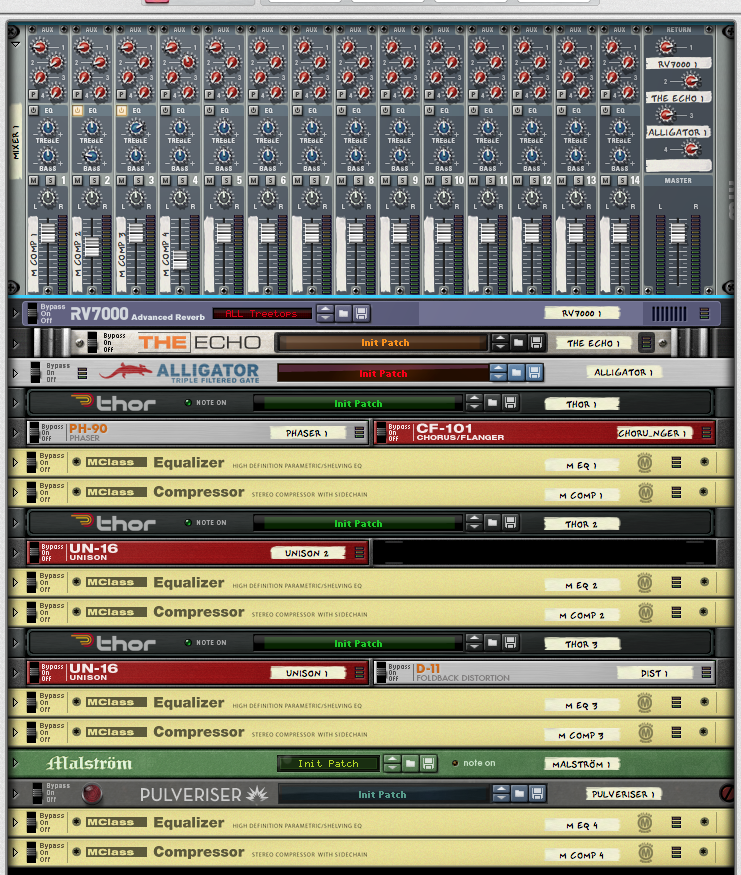Expand the M EQ 1 equalizer
The image size is (741, 875).
(16, 463)
